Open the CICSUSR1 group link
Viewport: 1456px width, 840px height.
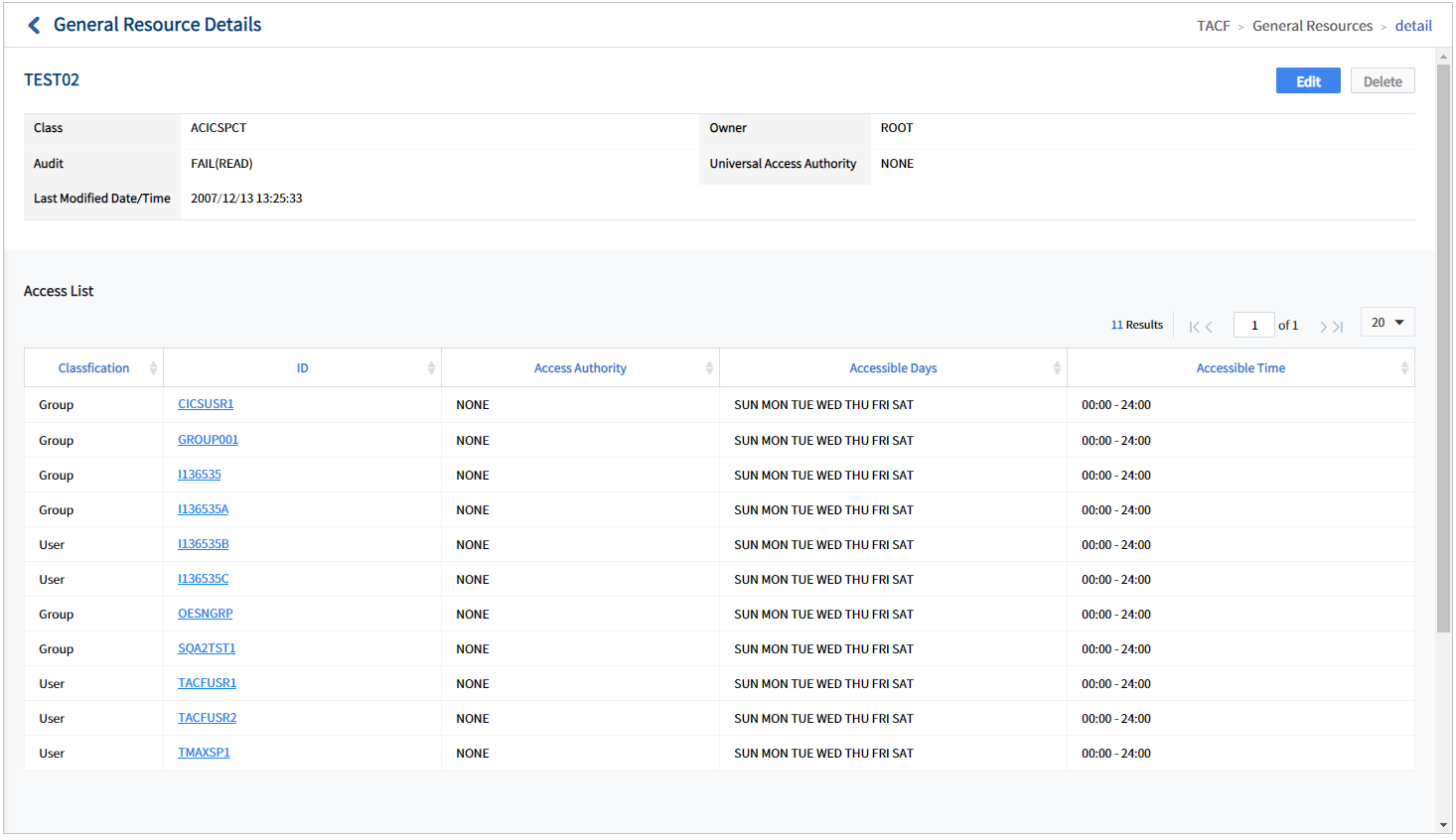pyautogui.click(x=206, y=404)
